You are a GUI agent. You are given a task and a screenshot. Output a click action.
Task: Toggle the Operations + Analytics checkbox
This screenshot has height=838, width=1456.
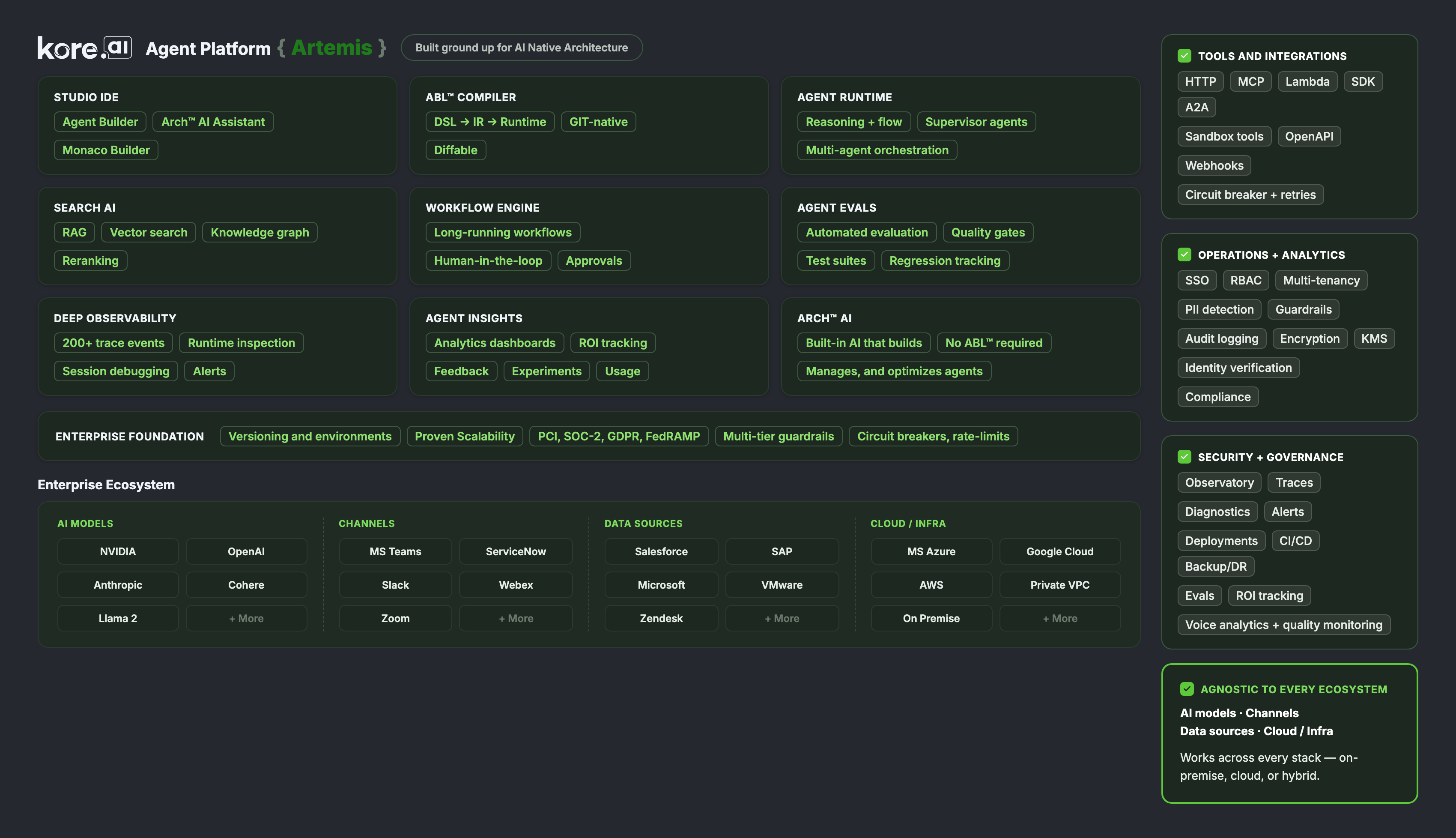point(1184,254)
